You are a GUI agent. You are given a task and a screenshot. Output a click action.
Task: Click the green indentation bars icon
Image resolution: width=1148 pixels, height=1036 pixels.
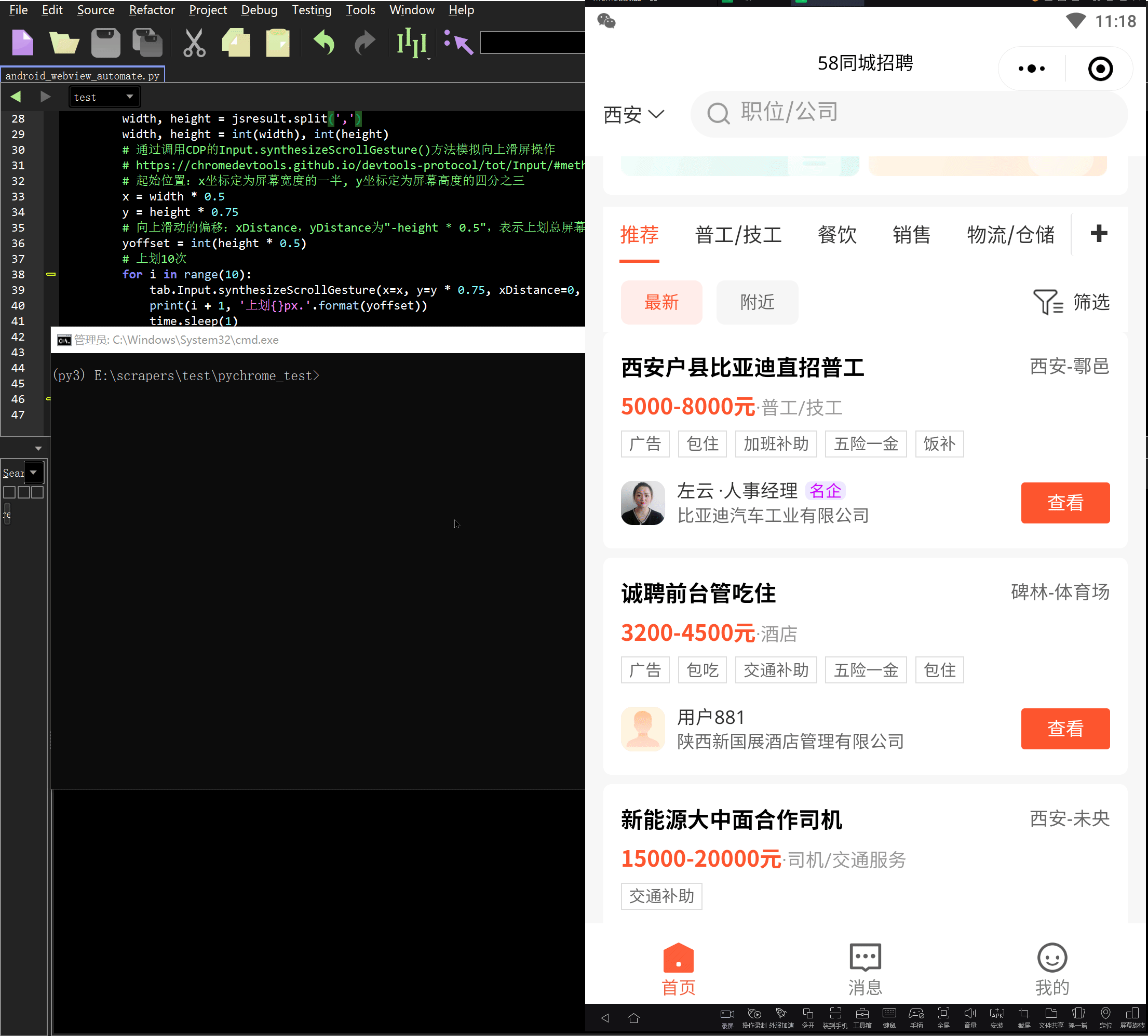pyautogui.click(x=412, y=43)
